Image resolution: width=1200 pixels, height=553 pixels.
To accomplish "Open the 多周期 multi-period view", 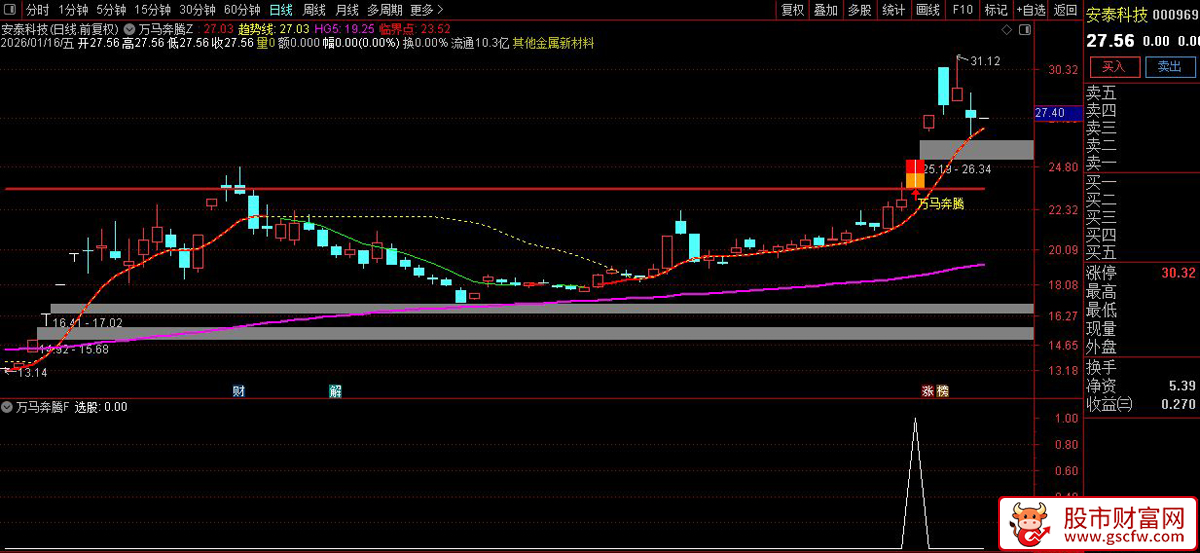I will coord(384,10).
